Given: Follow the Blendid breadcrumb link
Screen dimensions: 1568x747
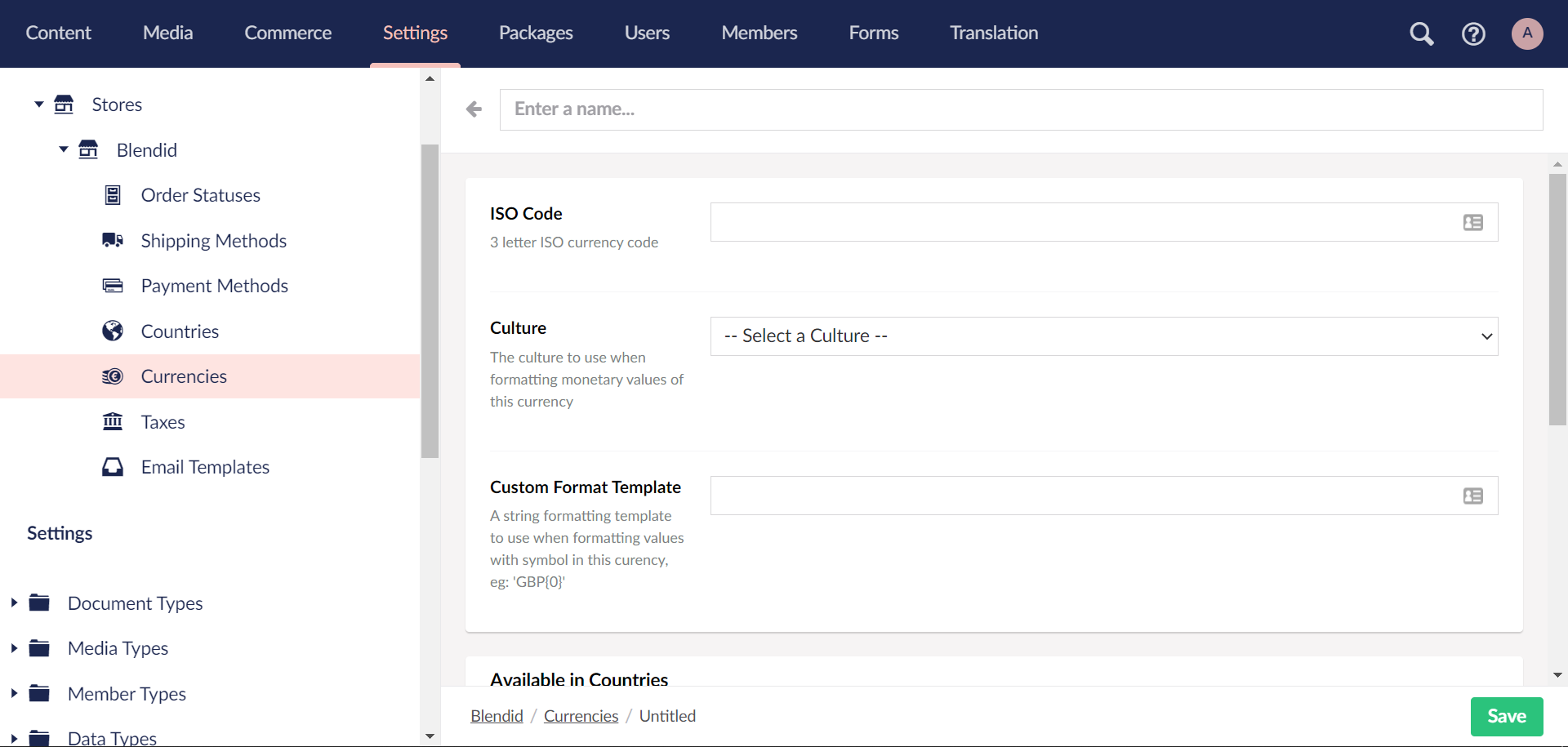Looking at the screenshot, I should coord(497,716).
